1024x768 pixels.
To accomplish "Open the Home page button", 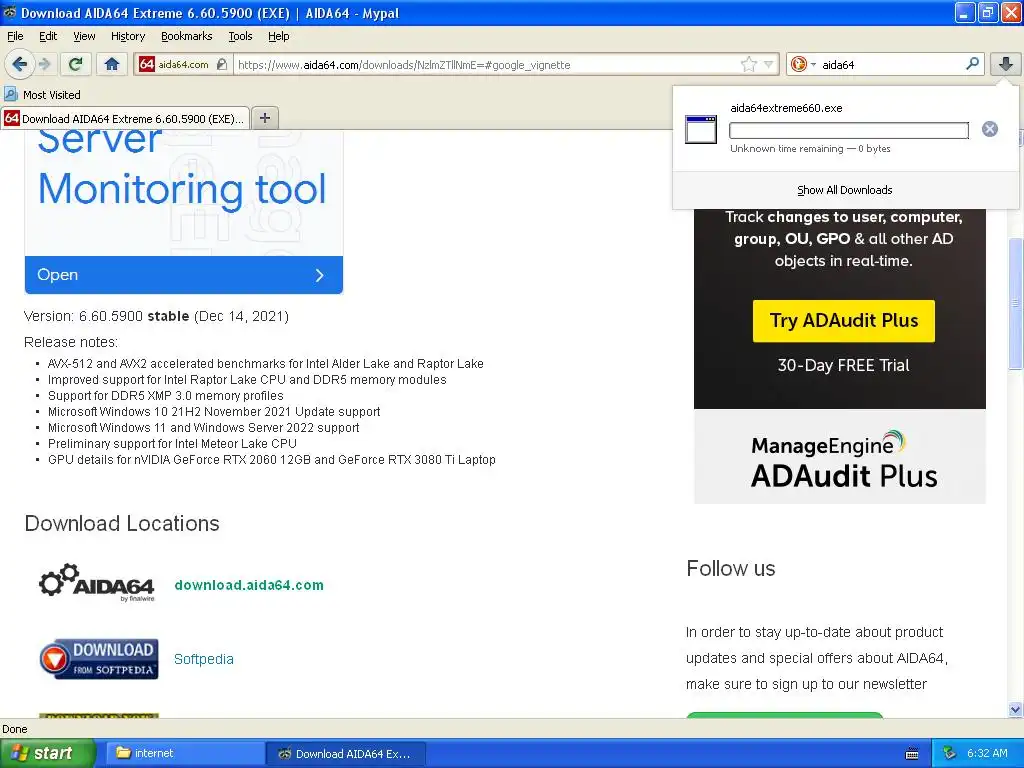I will [x=112, y=64].
